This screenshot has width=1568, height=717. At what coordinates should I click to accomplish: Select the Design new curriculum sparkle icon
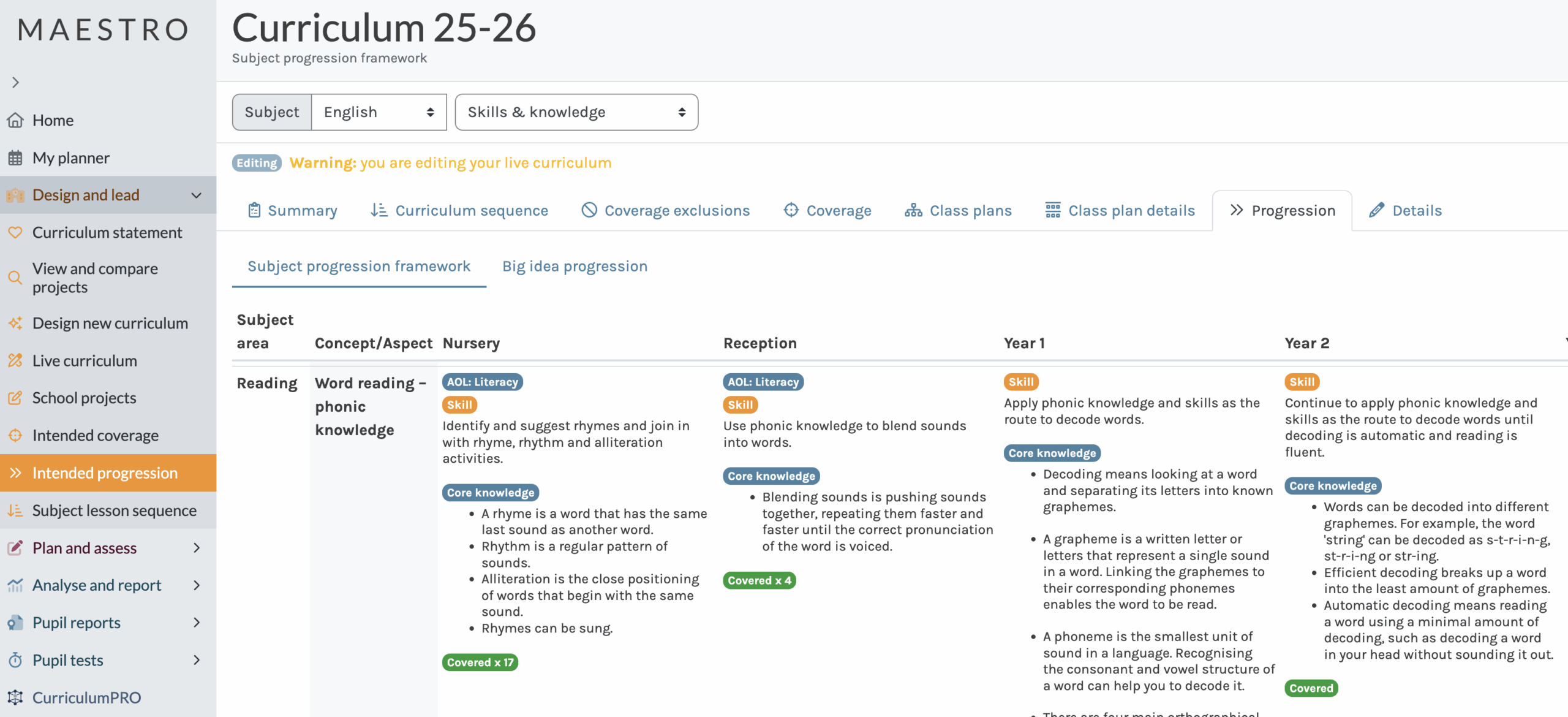[x=15, y=323]
